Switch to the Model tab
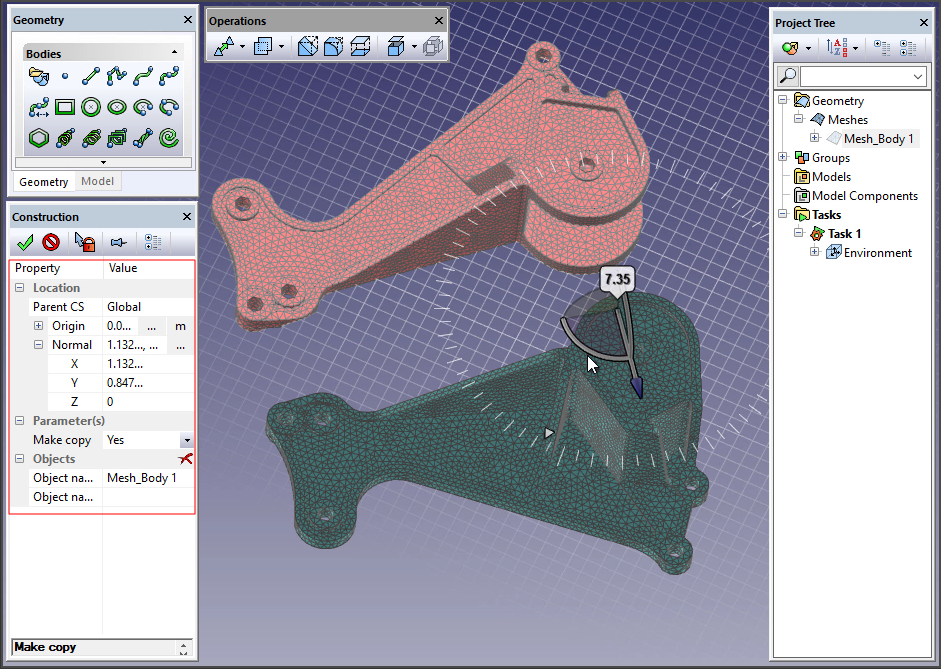Screen dimensions: 941x669 [x=97, y=182]
